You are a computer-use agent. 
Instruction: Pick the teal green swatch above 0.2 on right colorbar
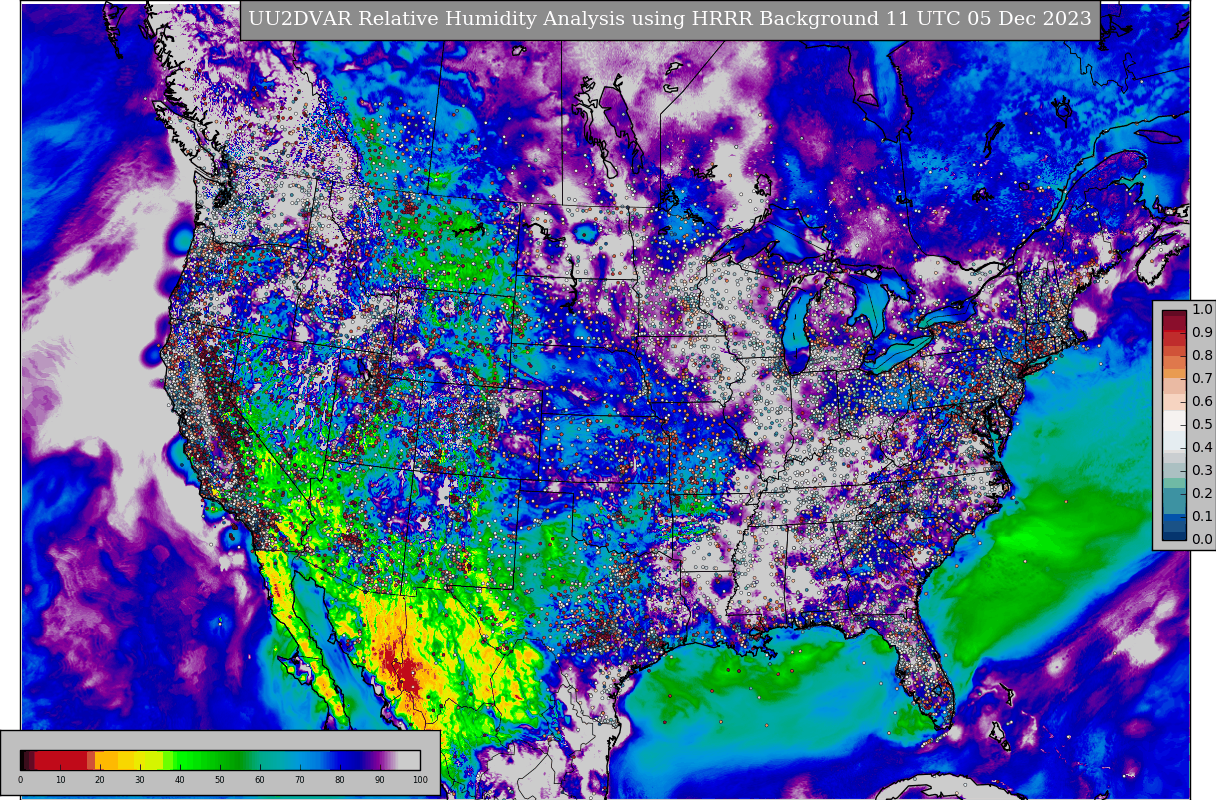1174,483
